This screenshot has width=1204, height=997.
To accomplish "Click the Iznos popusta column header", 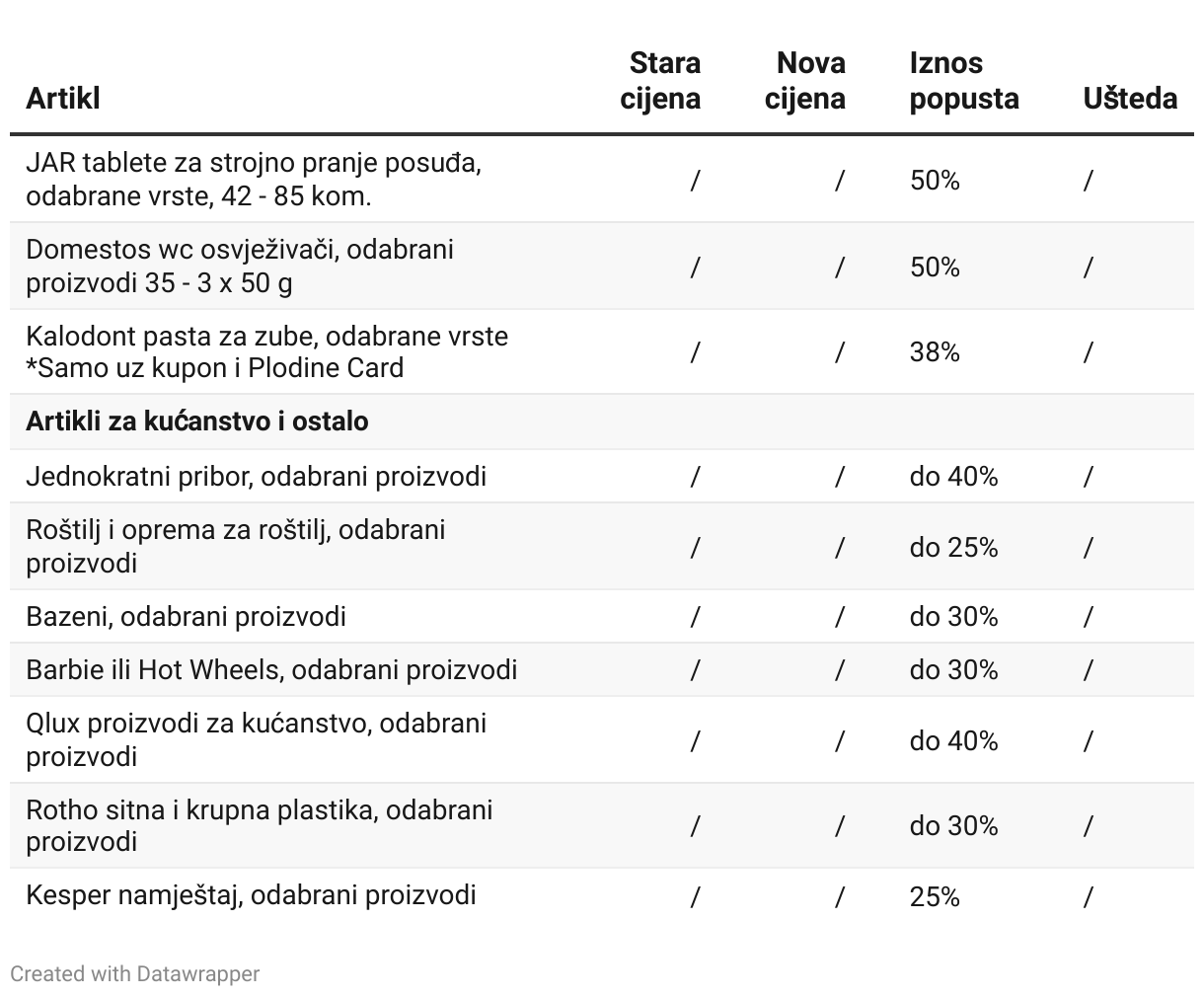I will pos(963,81).
